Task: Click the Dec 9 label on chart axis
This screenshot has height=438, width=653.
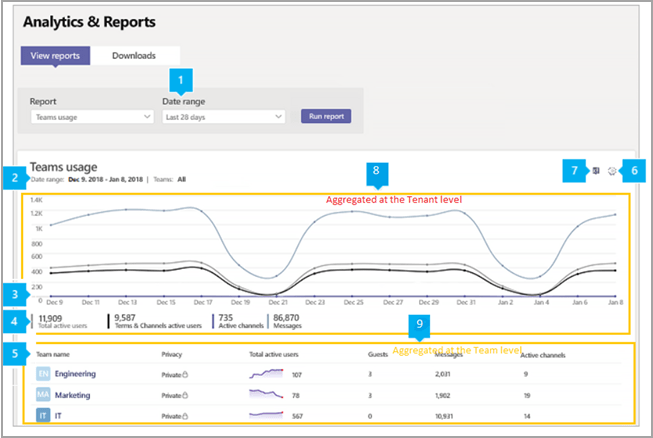Action: coord(55,302)
